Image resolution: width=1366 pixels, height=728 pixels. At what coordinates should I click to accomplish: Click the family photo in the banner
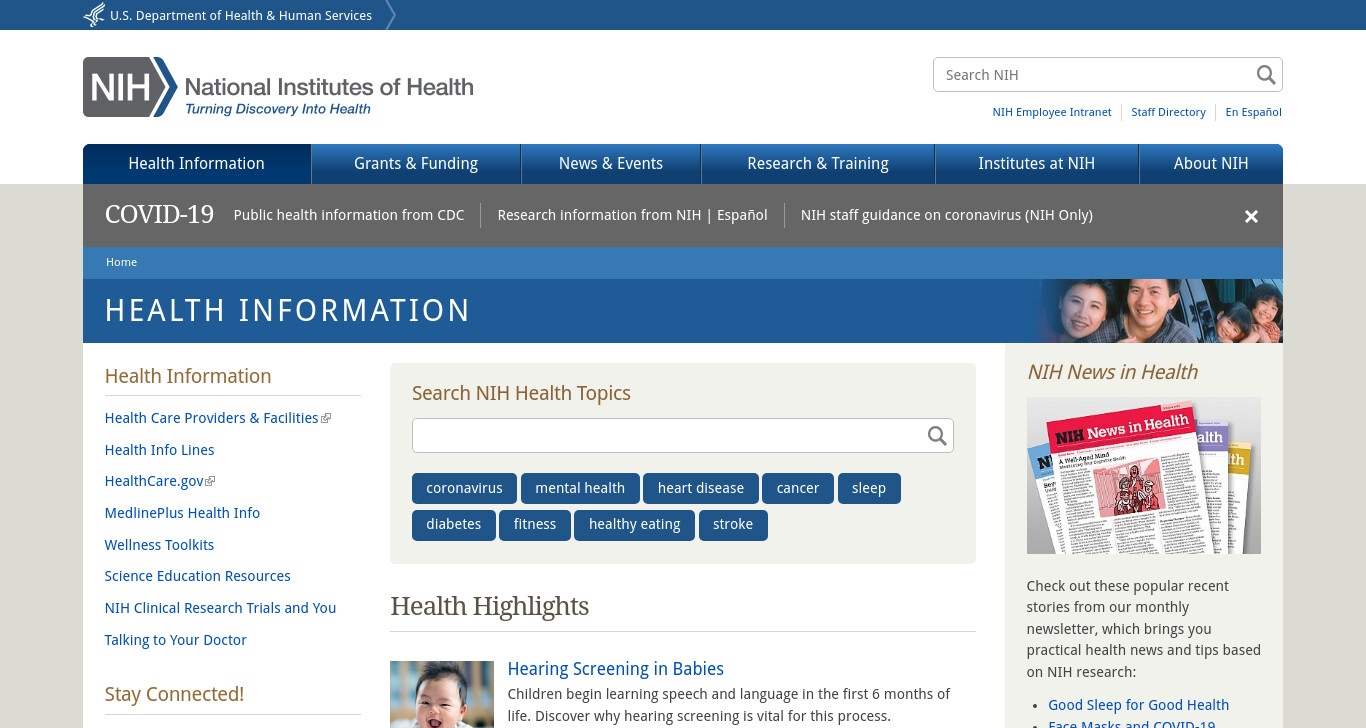coord(1160,311)
